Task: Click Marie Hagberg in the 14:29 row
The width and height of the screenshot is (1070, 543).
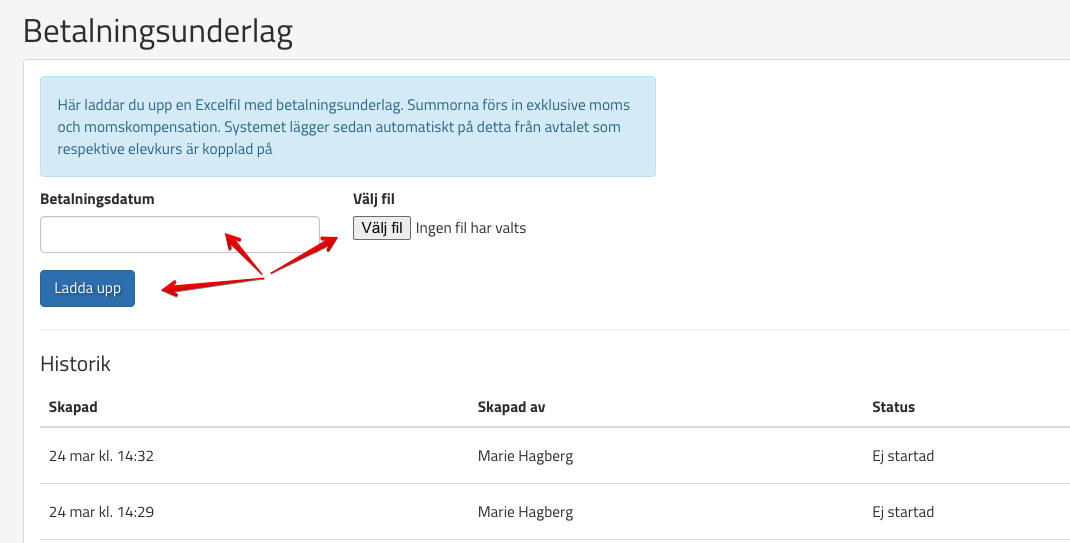Action: coord(525,512)
